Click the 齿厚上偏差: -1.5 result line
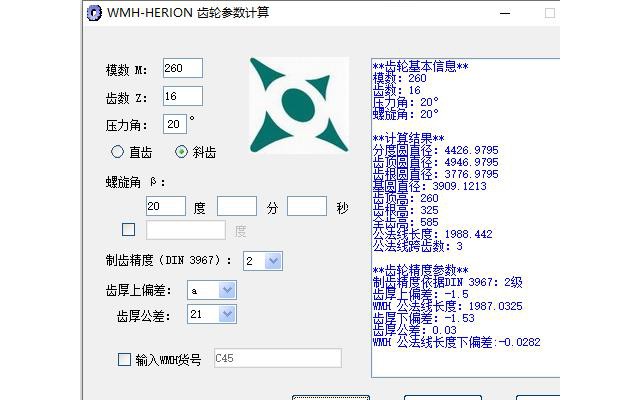640x400 pixels. [420, 294]
